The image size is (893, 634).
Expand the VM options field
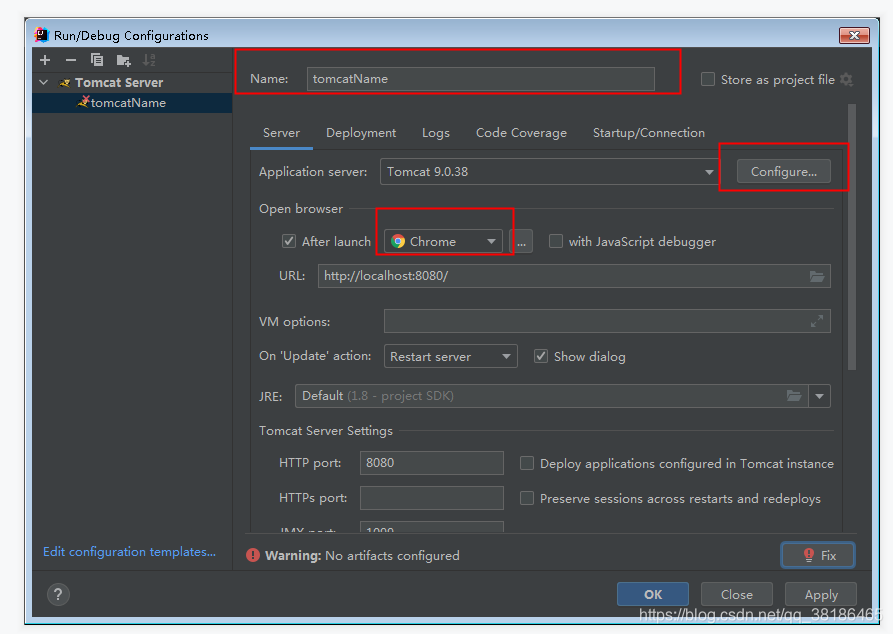coord(817,321)
